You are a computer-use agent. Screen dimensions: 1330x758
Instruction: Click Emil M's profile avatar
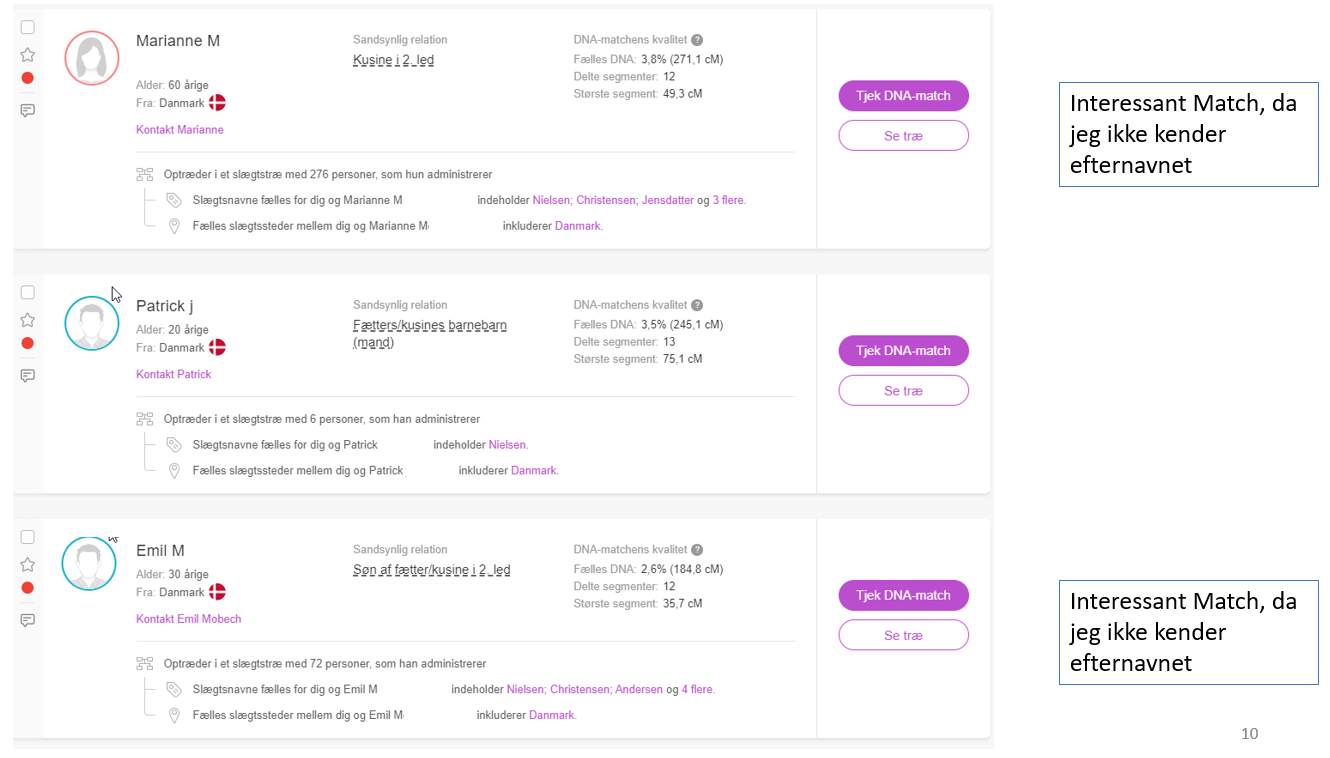click(x=89, y=563)
